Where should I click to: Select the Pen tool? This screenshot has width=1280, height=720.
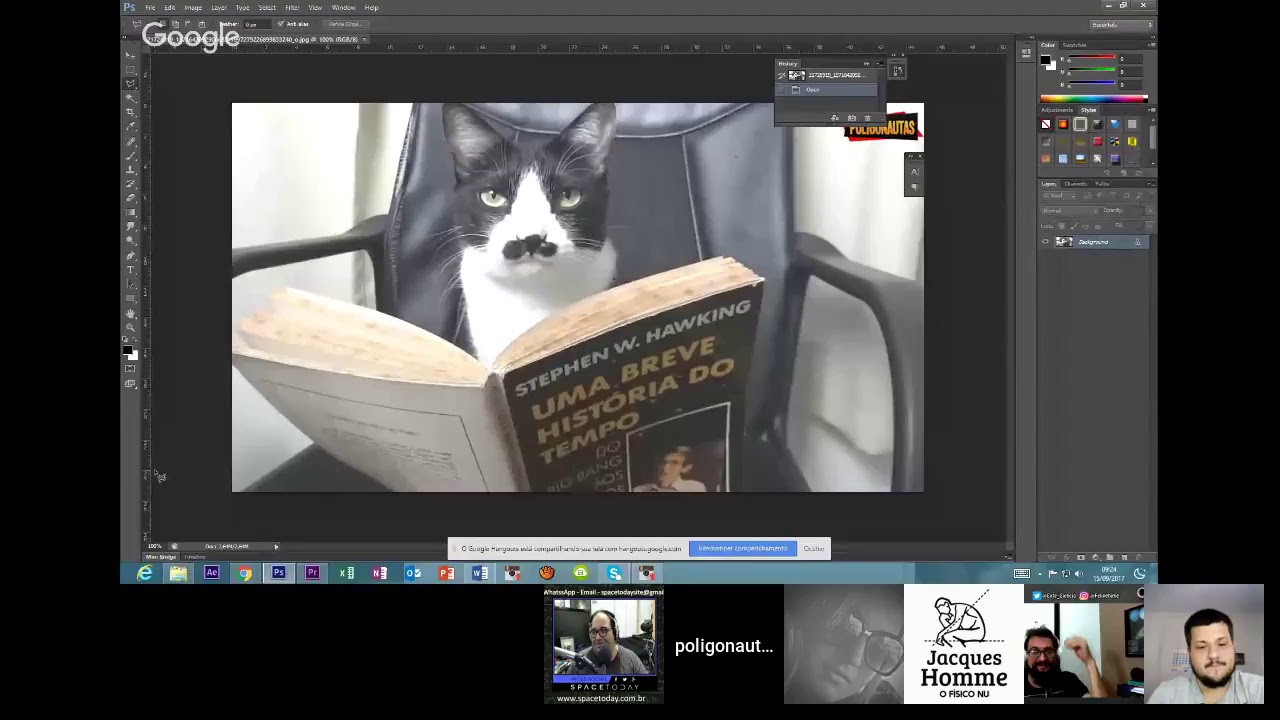tap(130, 256)
